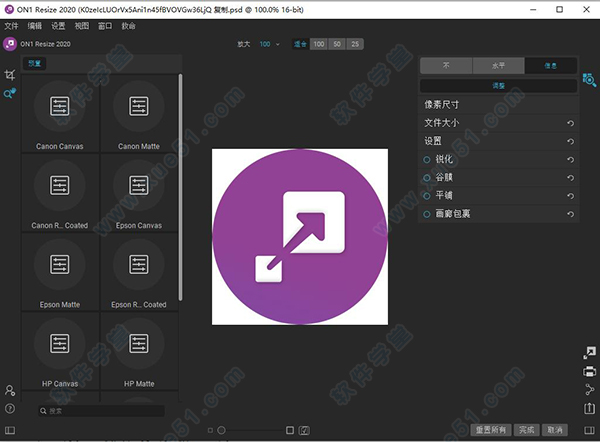The image size is (600, 442).
Task: Open the 窗口 menu
Action: point(105,26)
